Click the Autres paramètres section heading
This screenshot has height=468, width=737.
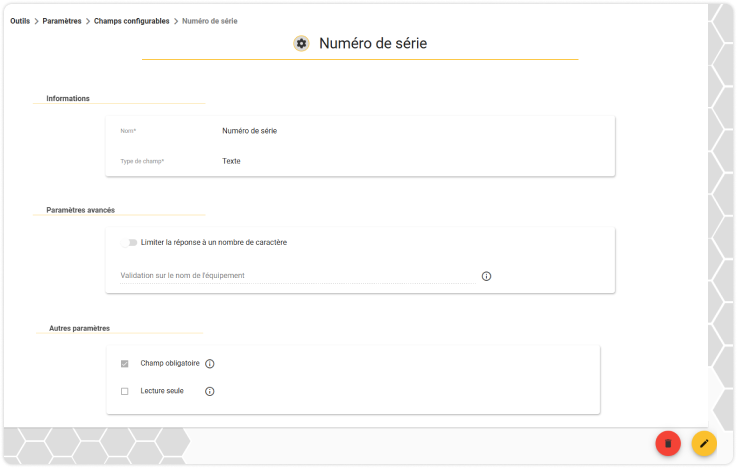tap(79, 328)
